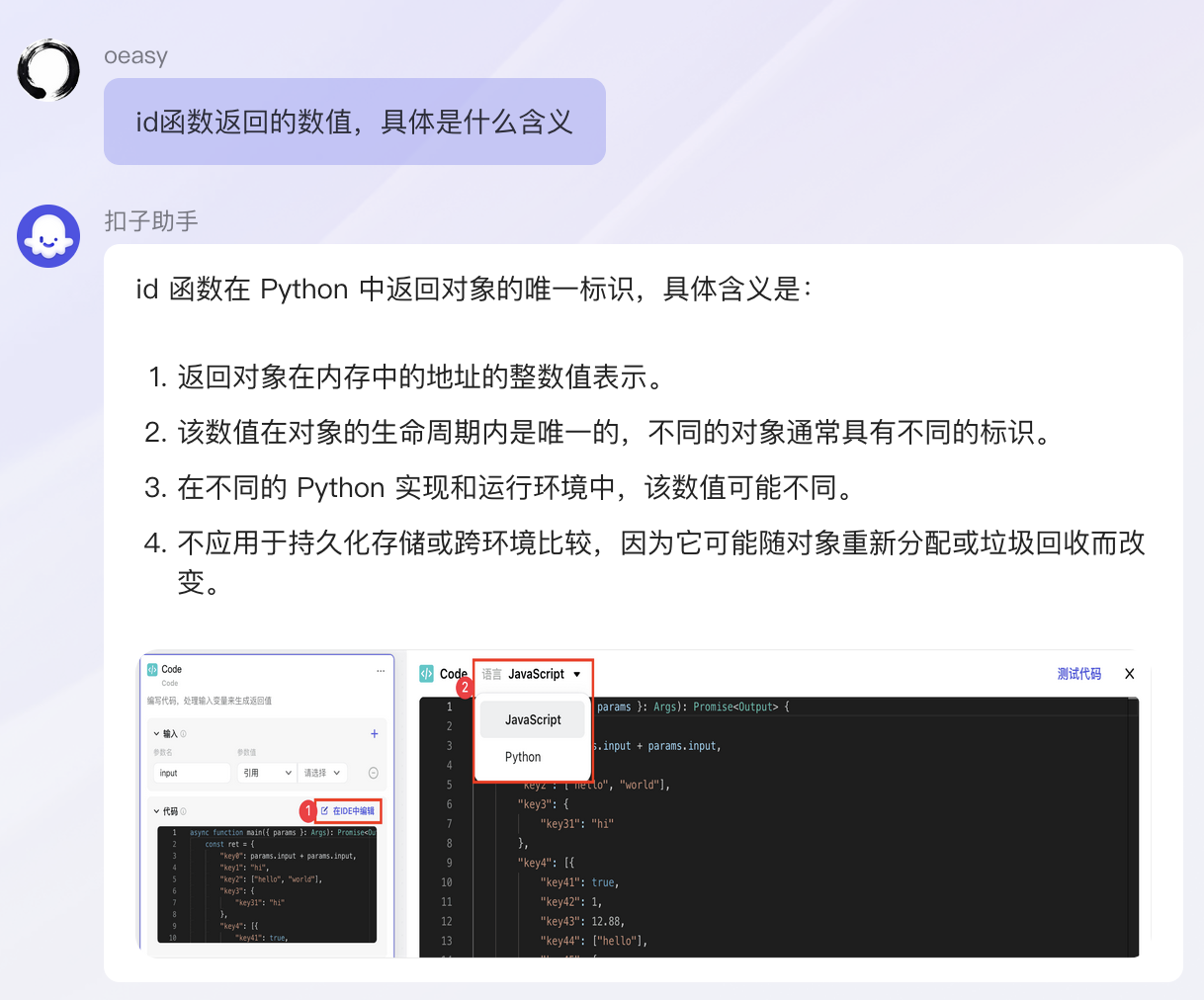The height and width of the screenshot is (1000, 1204).
Task: Click the 扣子助手 name label
Action: pyautogui.click(x=151, y=220)
